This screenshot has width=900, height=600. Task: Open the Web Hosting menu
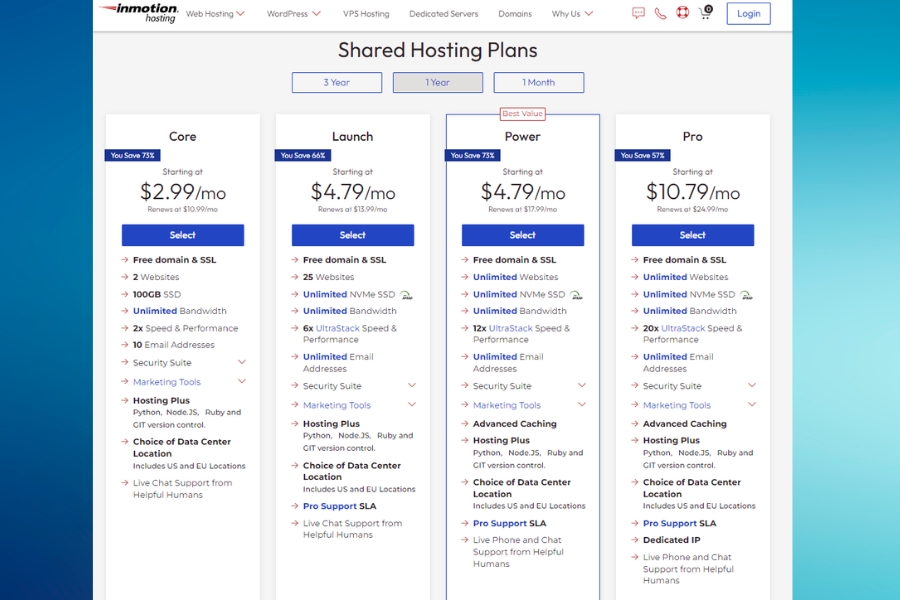point(215,14)
